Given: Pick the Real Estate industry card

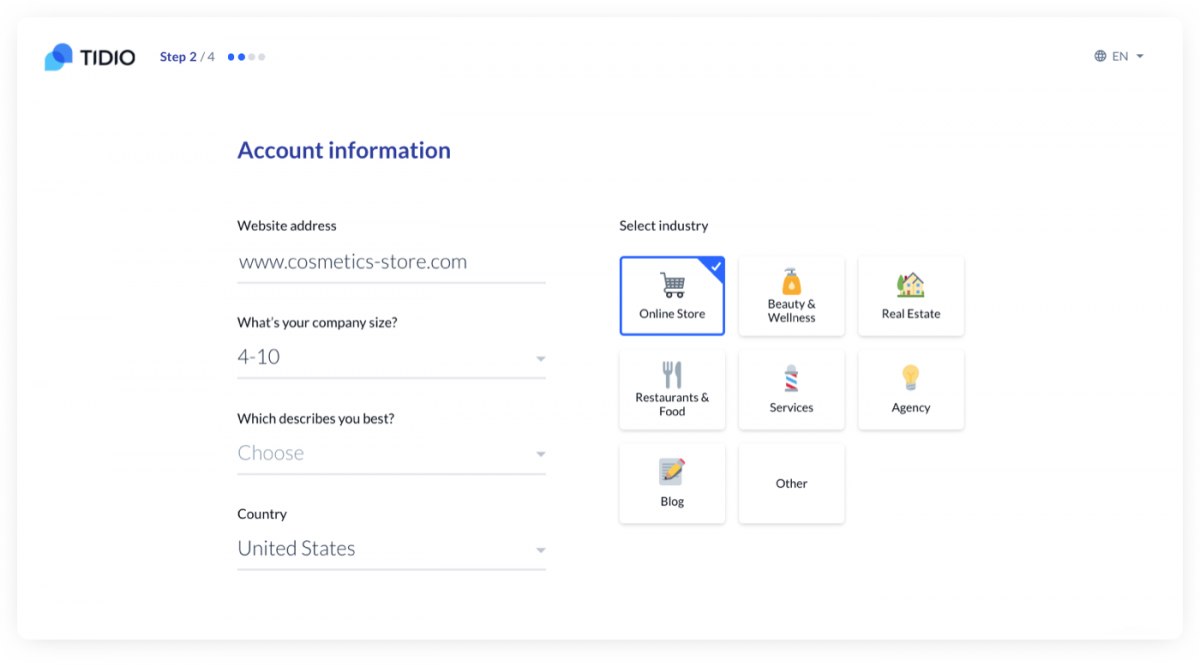Looking at the screenshot, I should 911,295.
